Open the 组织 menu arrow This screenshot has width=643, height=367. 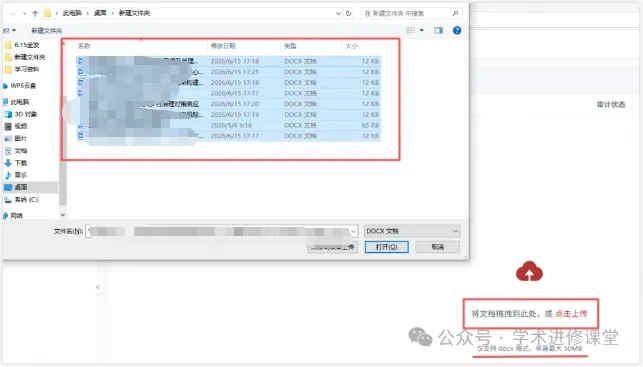[14, 30]
